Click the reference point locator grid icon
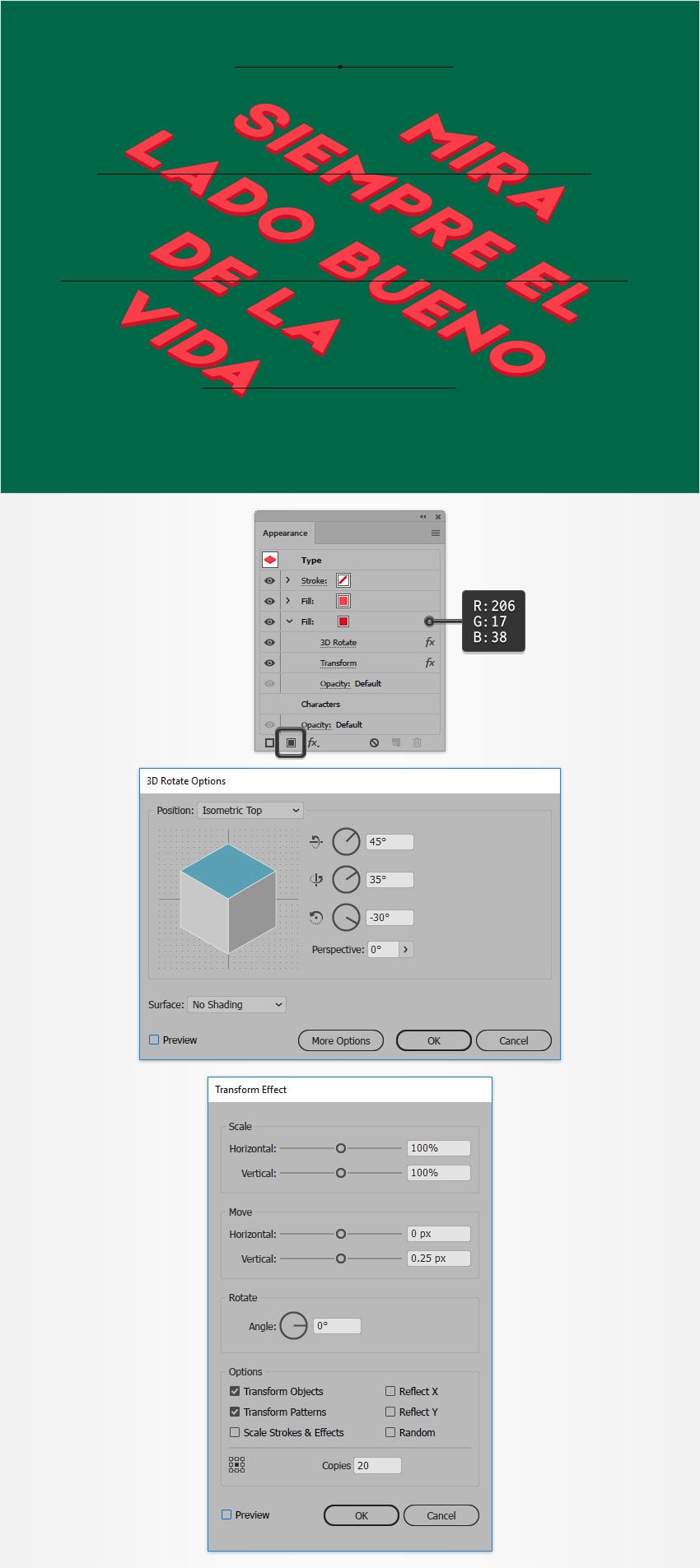700x1568 pixels. tap(236, 1464)
